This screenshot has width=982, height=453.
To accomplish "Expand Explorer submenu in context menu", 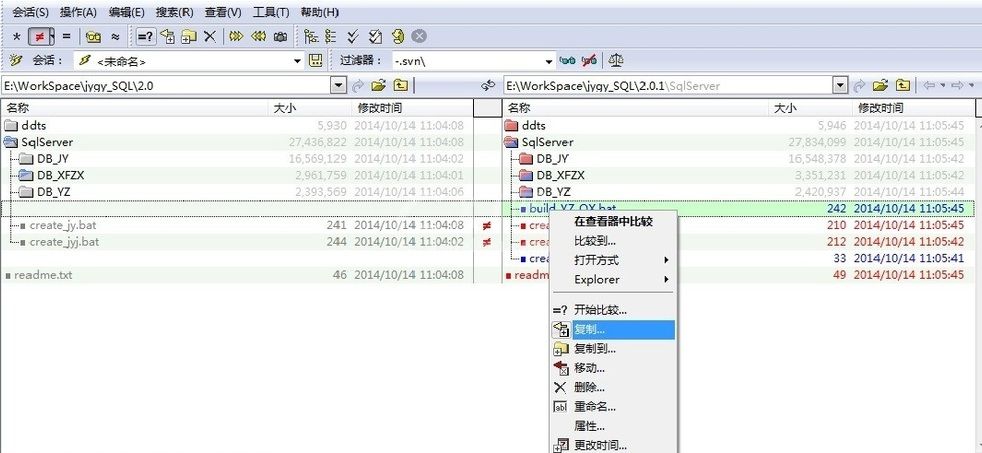I will [x=613, y=279].
